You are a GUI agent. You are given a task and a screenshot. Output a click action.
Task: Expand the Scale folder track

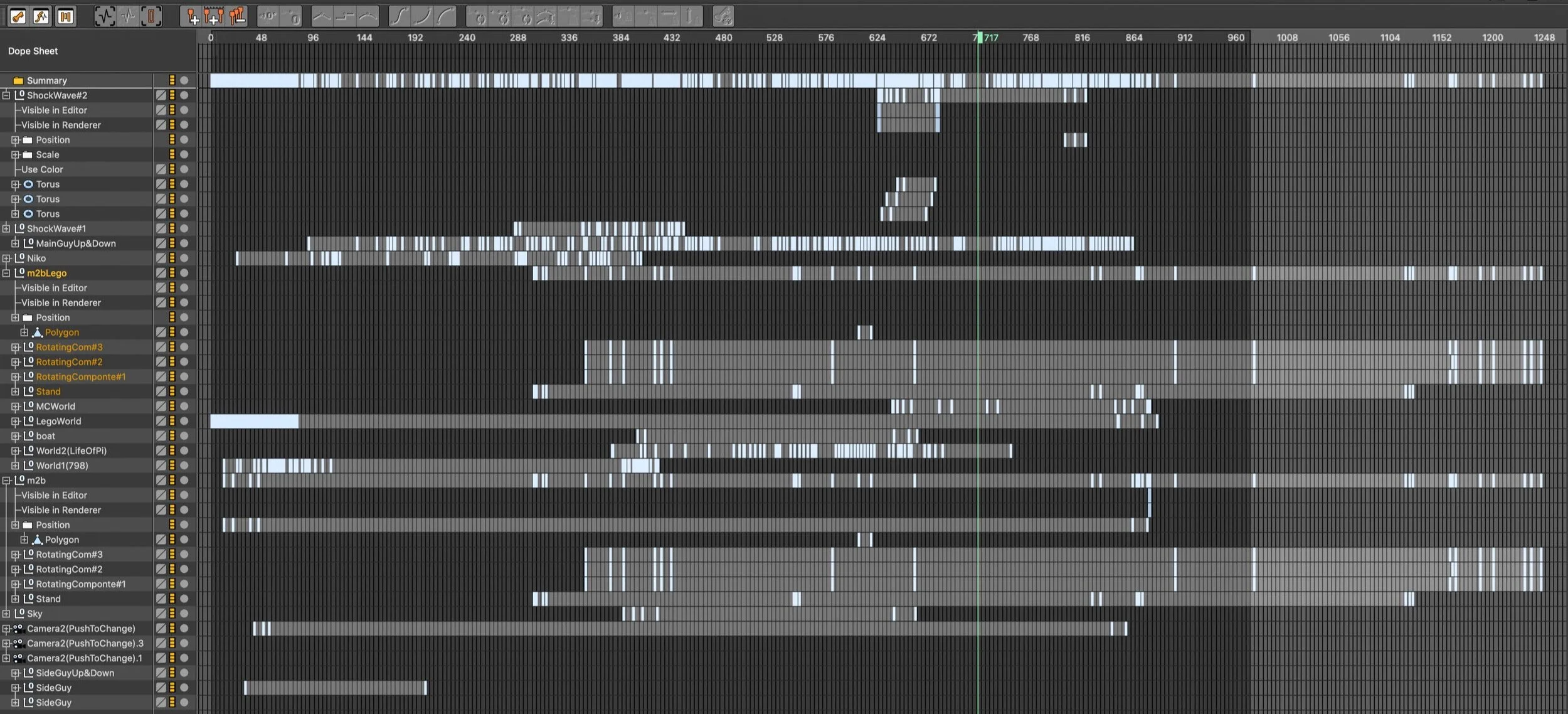[15, 154]
